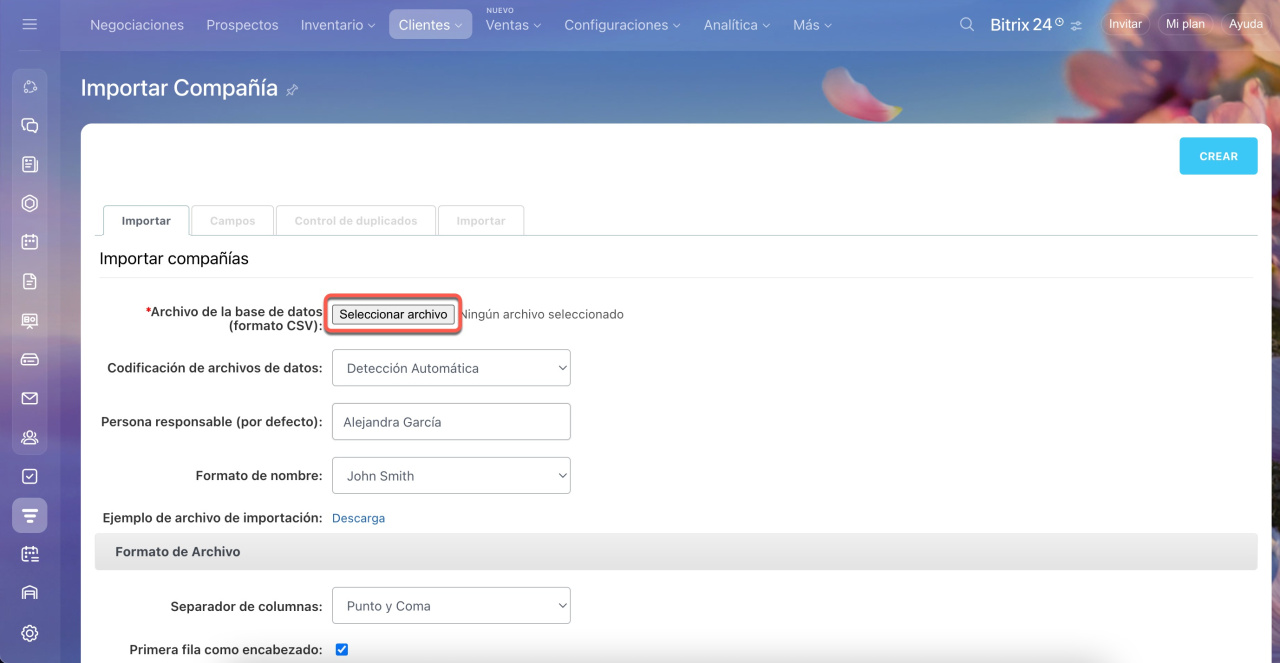Click the sliders icon beside Bitrix 24 logo
Viewport: 1280px width, 663px height.
coord(1076,26)
